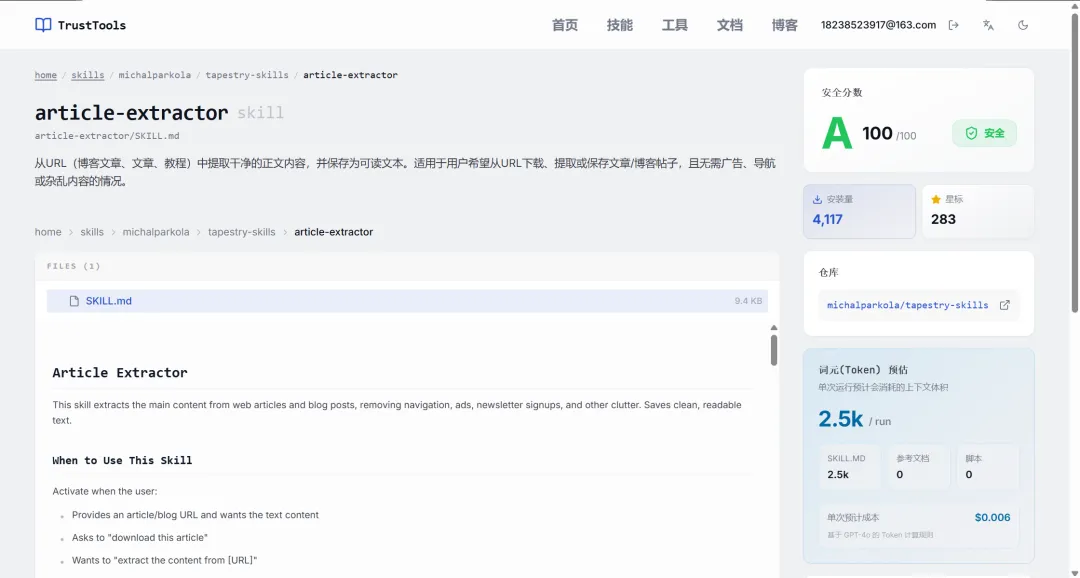Open the 技能 navigation item
This screenshot has width=1080, height=578.
(x=620, y=25)
